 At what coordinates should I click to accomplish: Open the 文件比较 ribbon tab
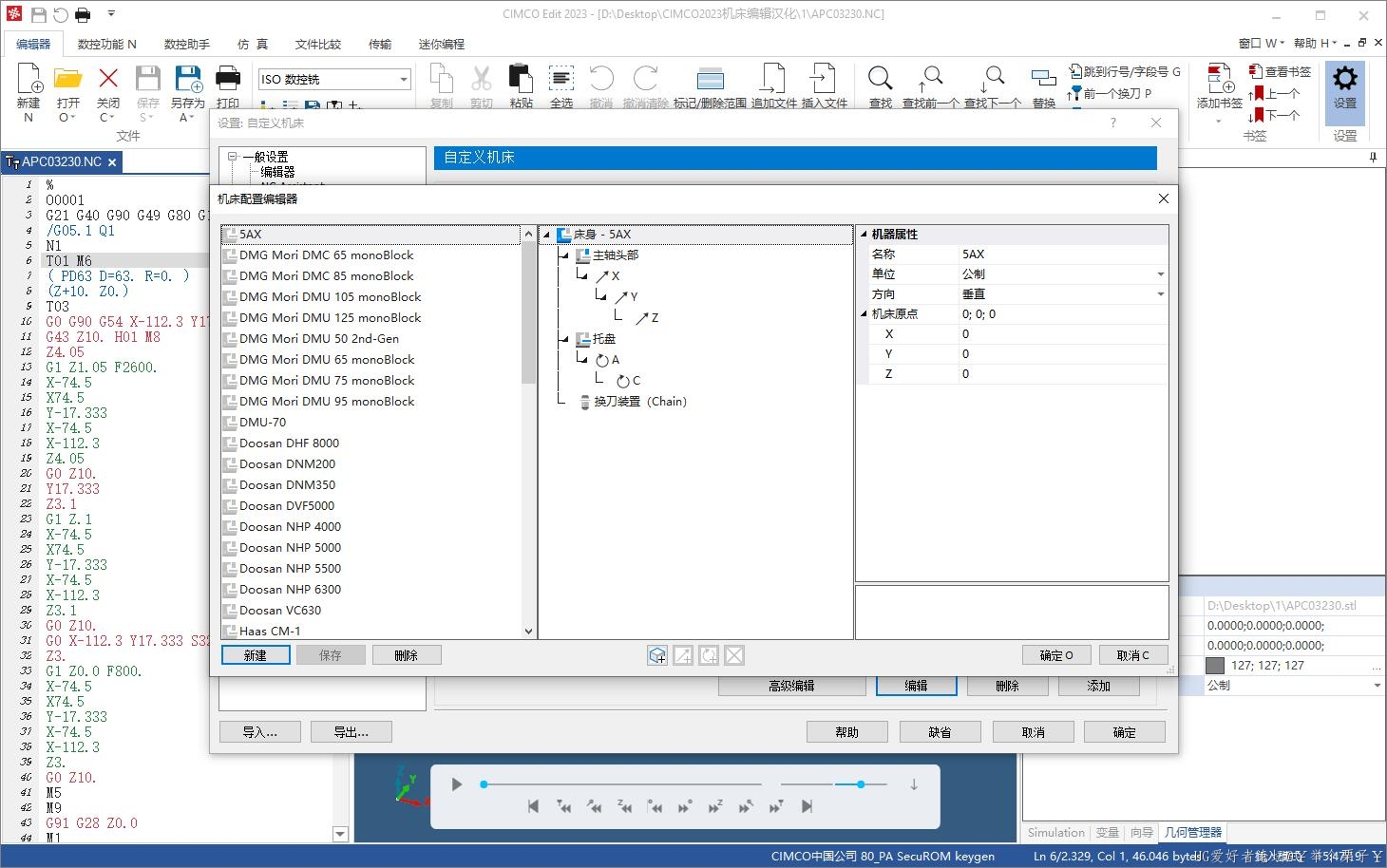point(317,44)
